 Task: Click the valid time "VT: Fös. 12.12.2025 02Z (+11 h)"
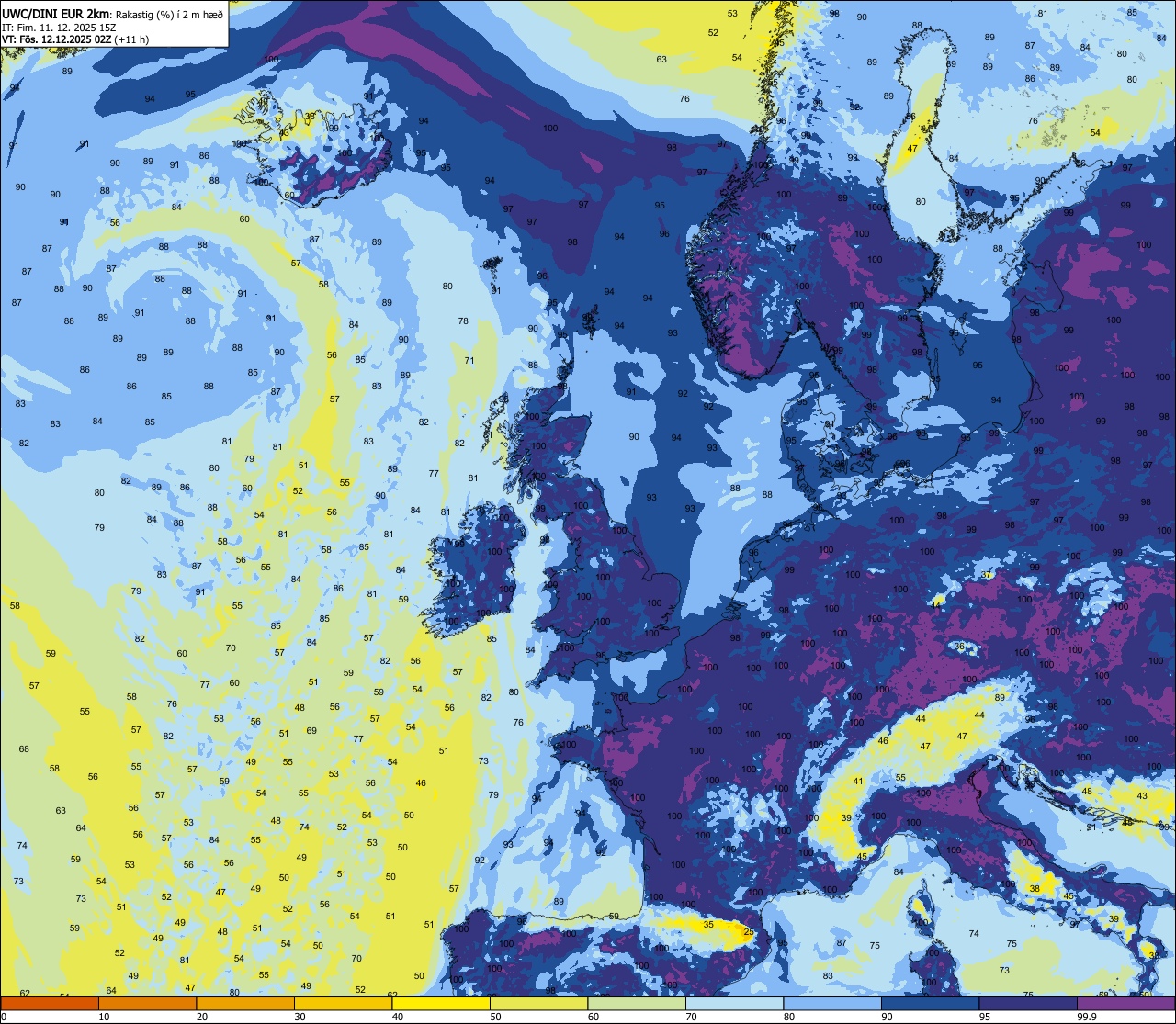[x=75, y=39]
